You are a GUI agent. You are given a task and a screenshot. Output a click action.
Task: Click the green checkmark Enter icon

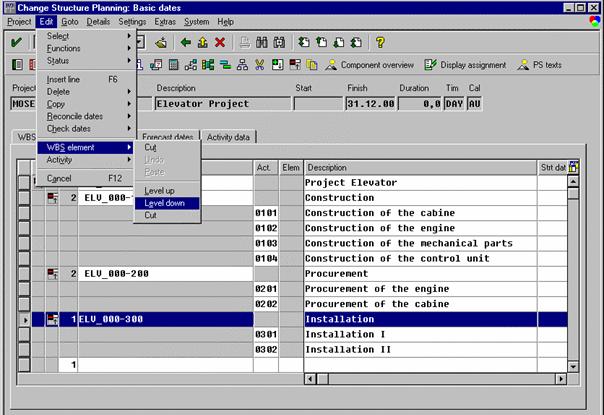click(x=16, y=42)
